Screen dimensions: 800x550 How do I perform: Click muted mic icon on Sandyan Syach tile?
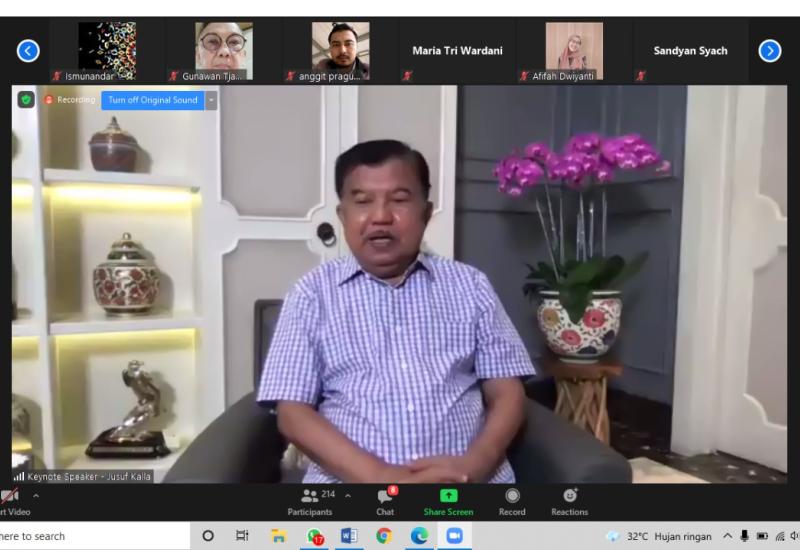(x=641, y=76)
